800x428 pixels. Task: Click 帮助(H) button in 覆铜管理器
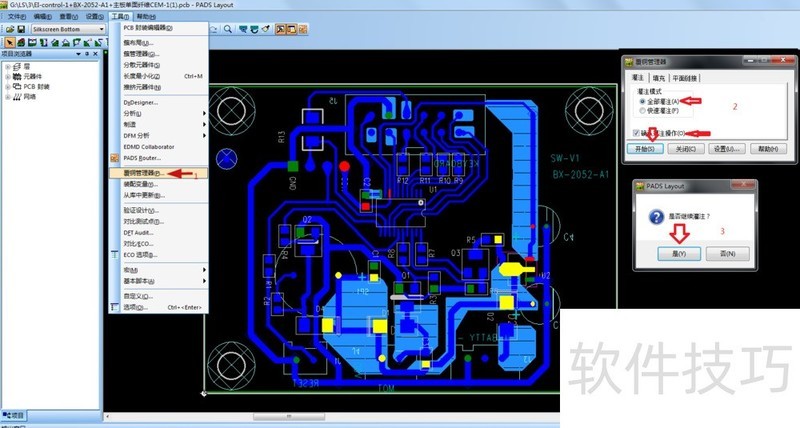point(768,149)
